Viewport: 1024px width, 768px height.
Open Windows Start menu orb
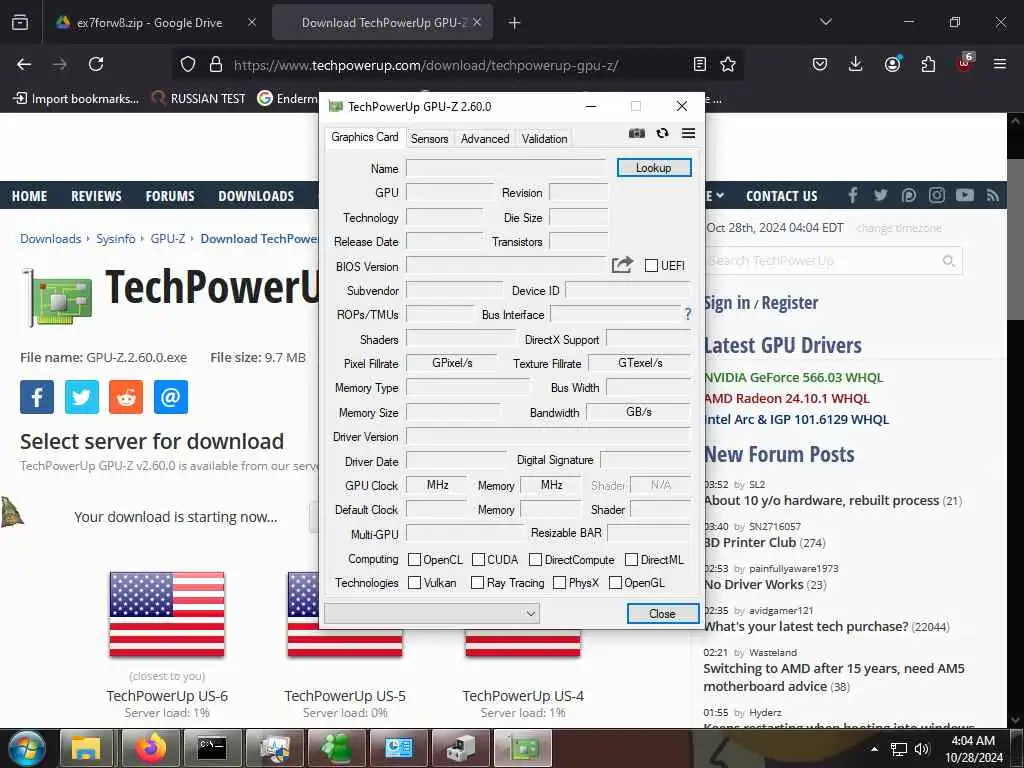coord(26,748)
